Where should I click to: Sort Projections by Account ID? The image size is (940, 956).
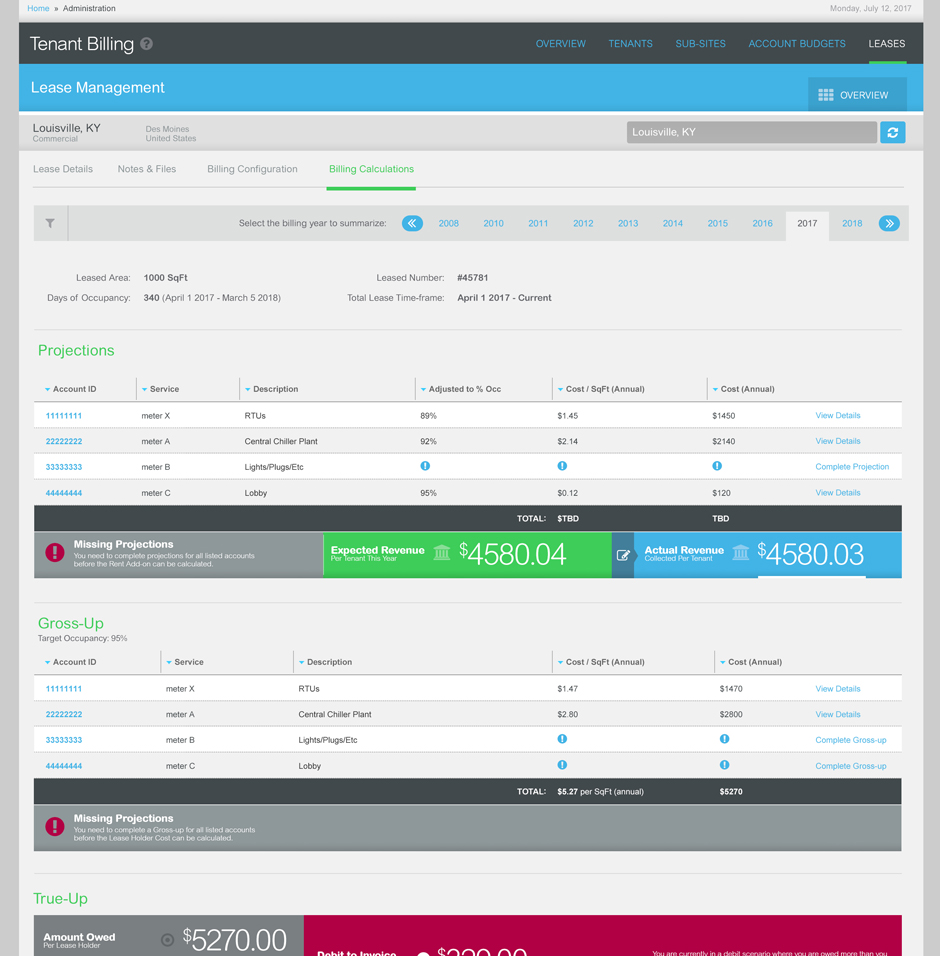[71, 389]
